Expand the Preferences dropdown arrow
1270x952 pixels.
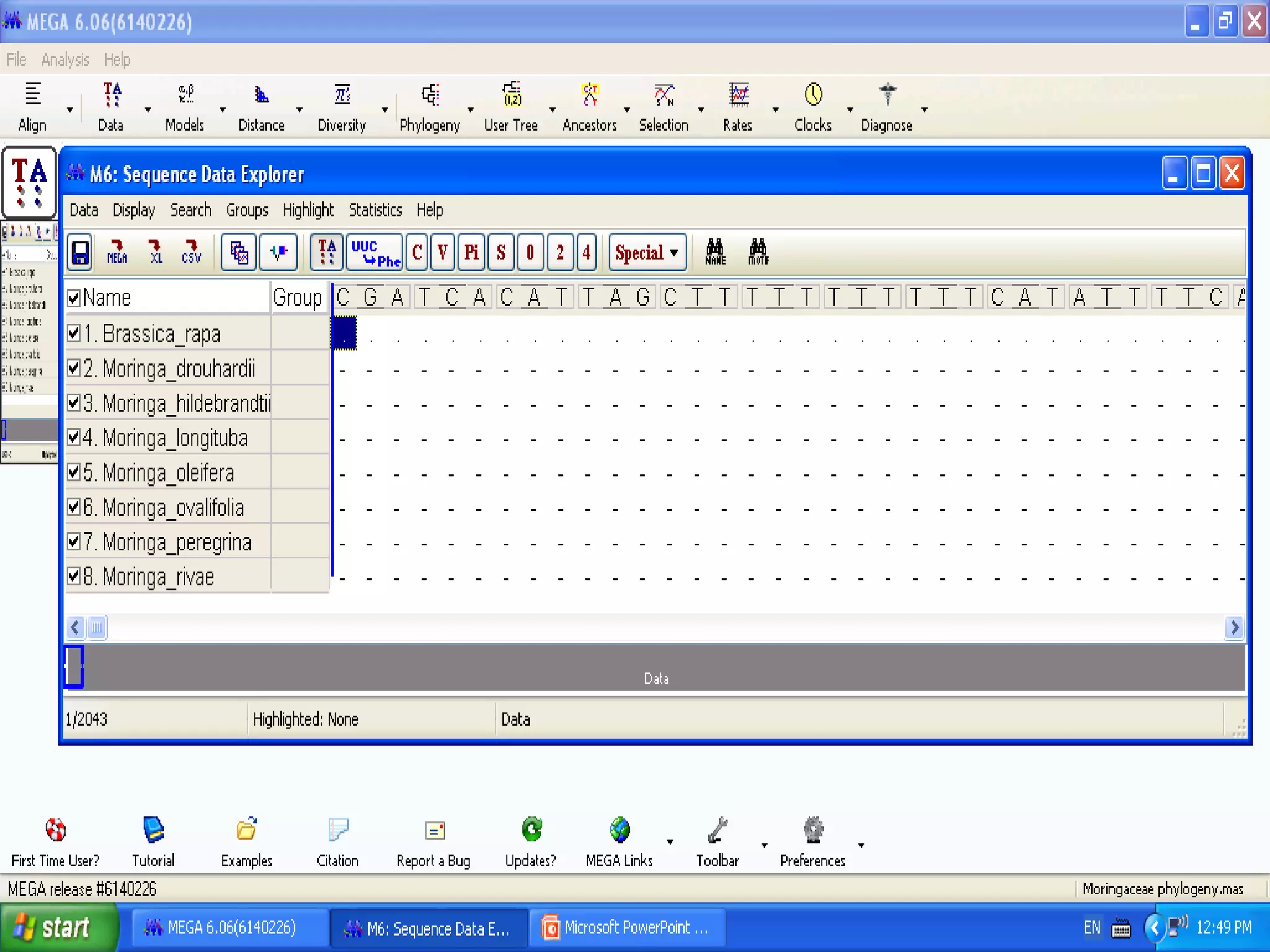[861, 845]
